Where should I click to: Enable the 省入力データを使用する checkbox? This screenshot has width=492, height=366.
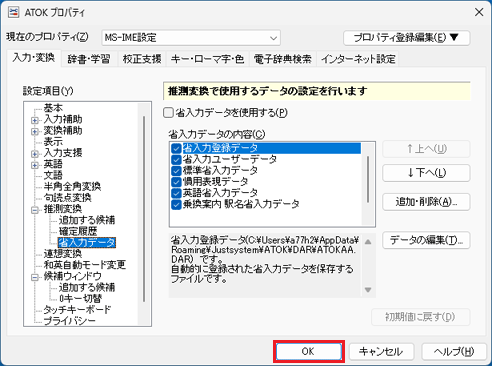click(168, 113)
